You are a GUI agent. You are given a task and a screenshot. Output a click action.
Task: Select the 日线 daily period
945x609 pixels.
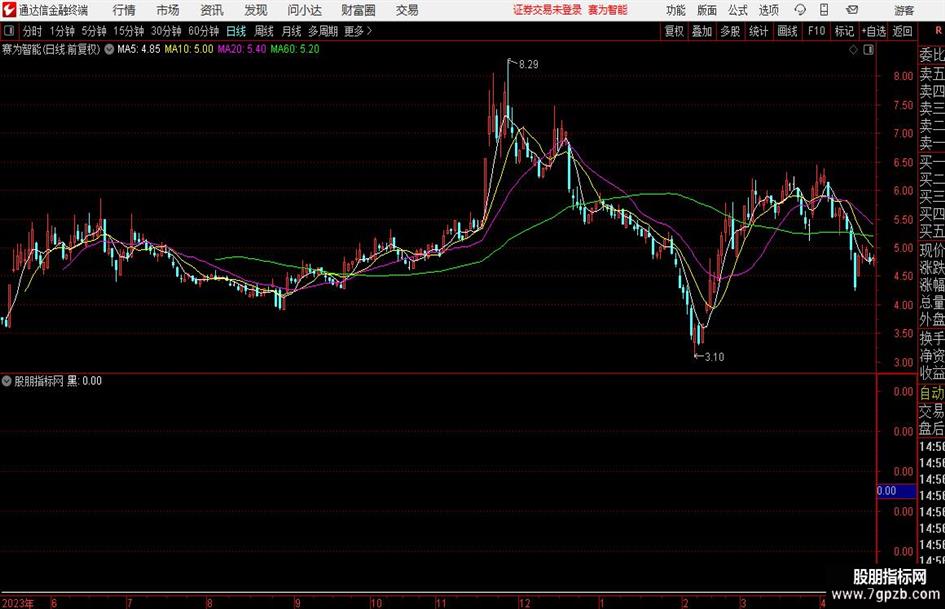(236, 31)
